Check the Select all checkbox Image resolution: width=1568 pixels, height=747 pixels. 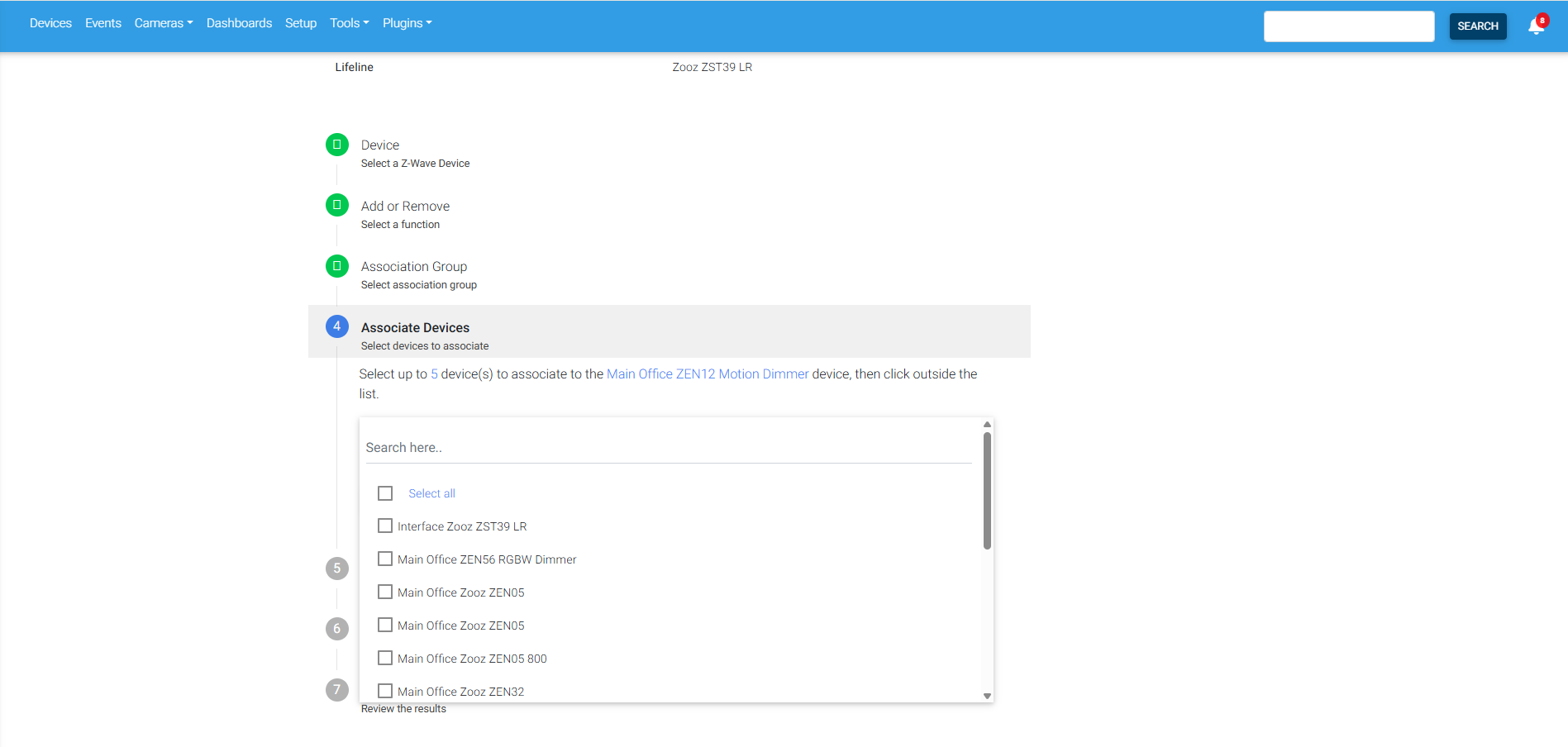click(385, 493)
